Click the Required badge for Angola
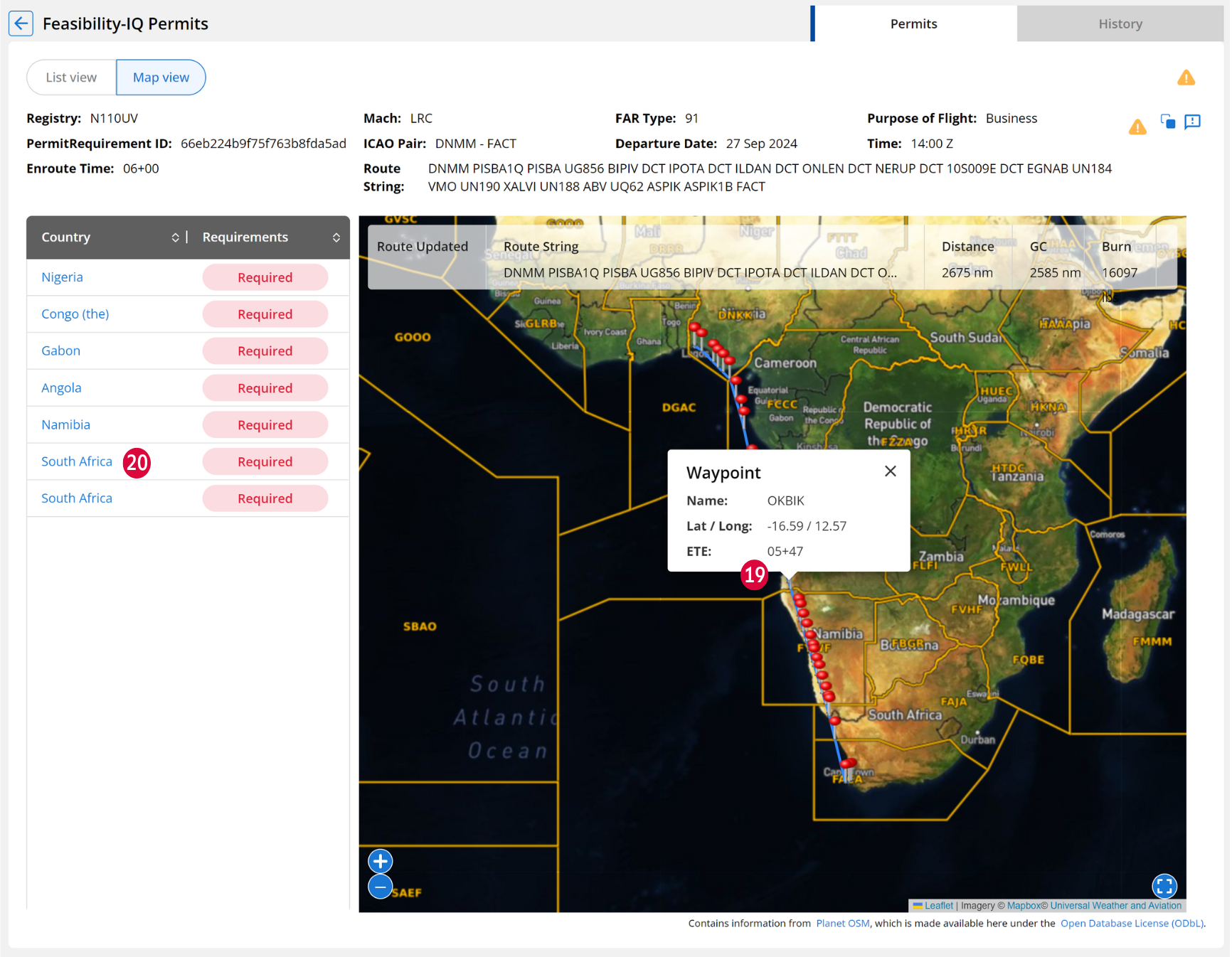The image size is (1232, 957). pyautogui.click(x=265, y=388)
